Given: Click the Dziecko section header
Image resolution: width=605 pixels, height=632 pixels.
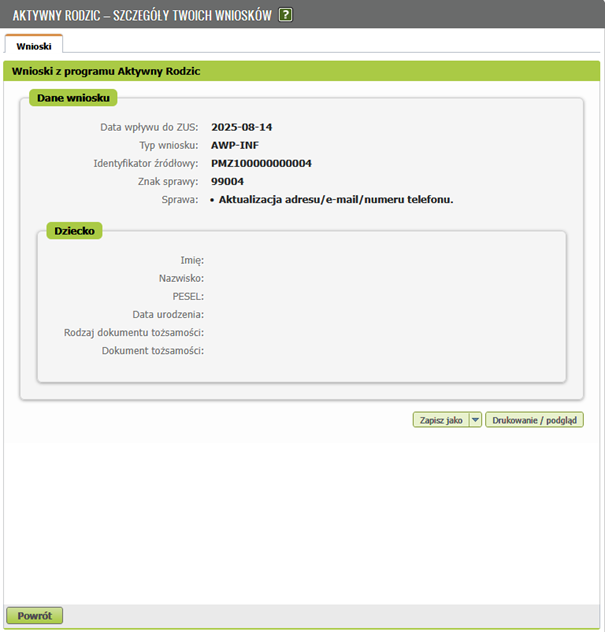Looking at the screenshot, I should pos(73,230).
